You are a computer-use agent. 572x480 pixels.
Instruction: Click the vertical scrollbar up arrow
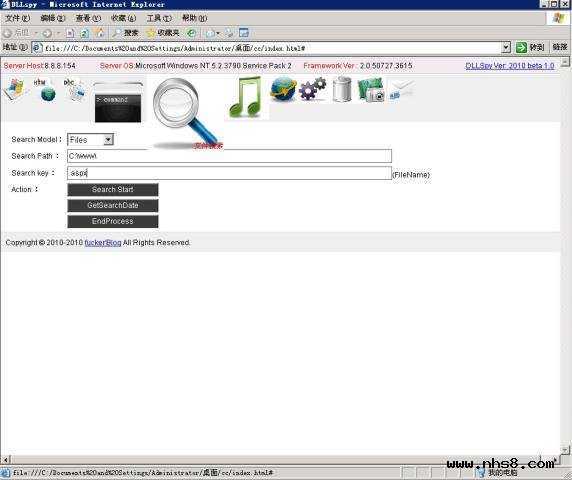coord(565,62)
